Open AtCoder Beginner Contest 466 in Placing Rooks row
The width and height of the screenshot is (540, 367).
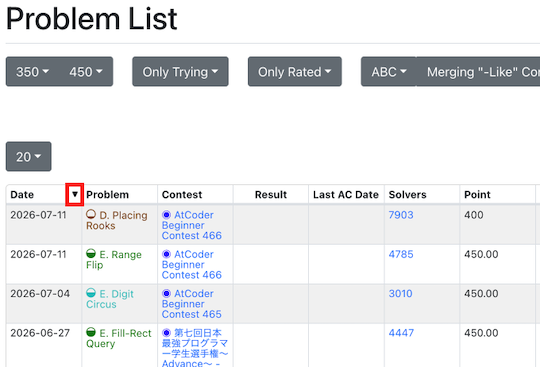point(192,225)
